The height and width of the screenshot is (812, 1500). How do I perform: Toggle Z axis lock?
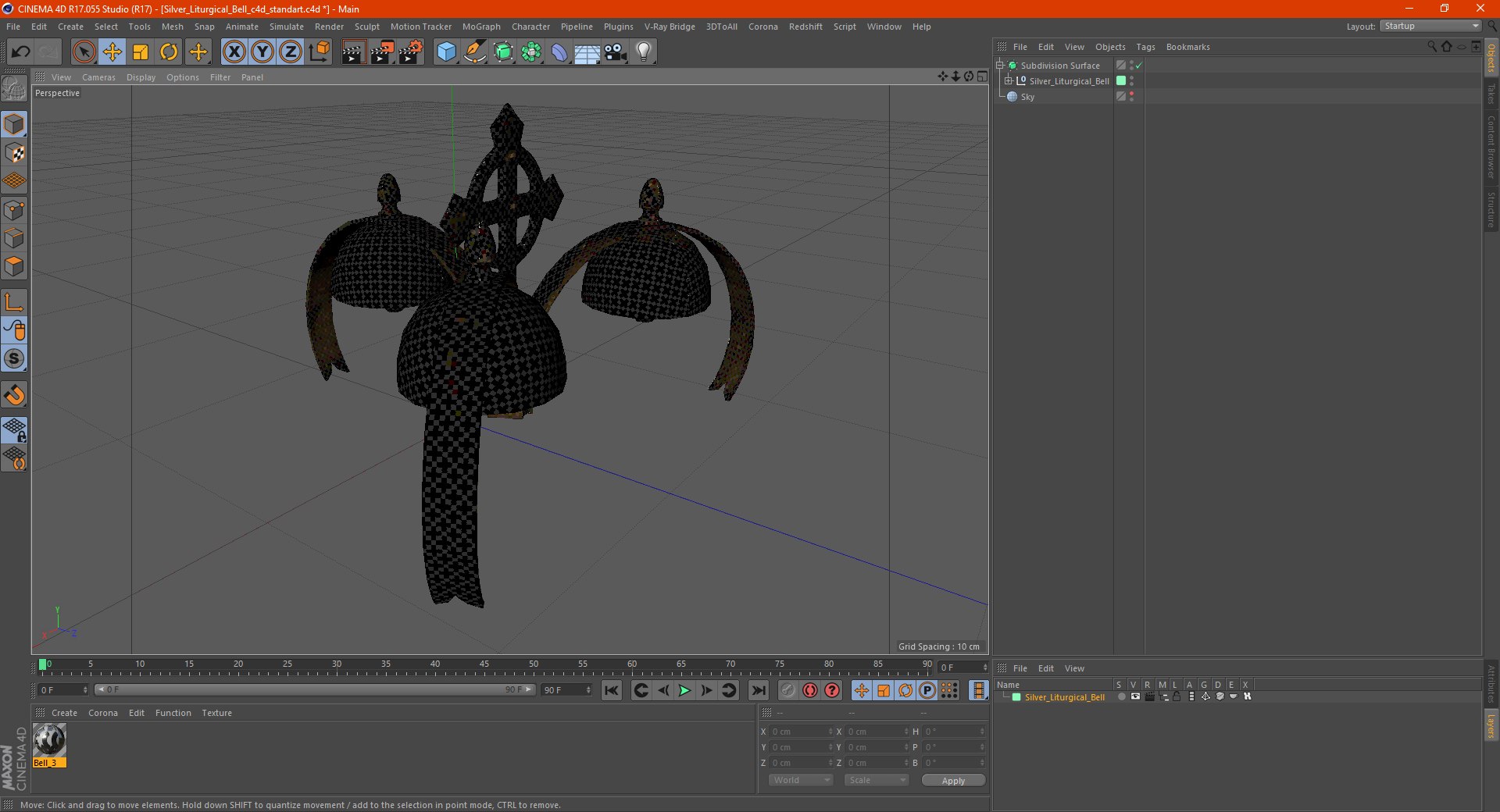click(291, 52)
